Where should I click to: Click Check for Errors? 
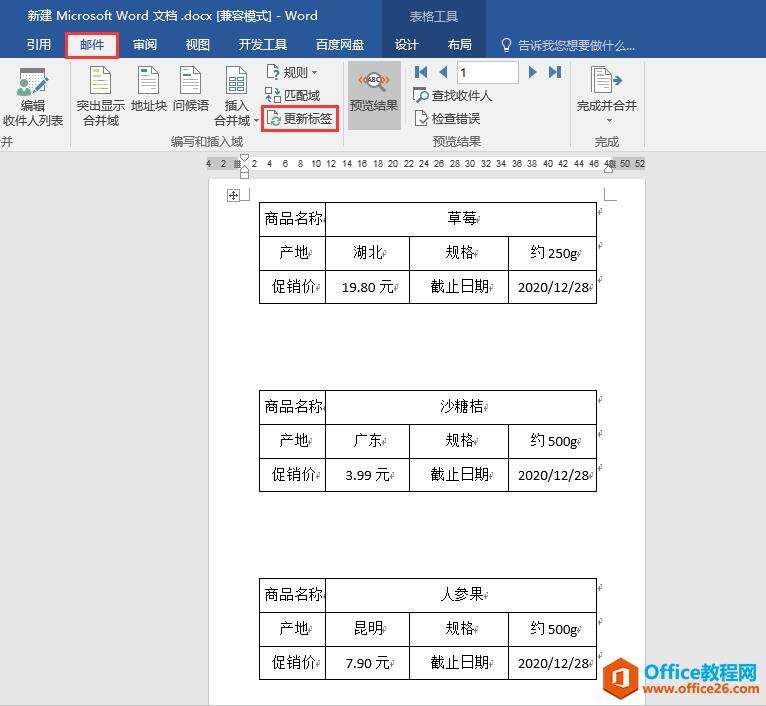tap(447, 119)
